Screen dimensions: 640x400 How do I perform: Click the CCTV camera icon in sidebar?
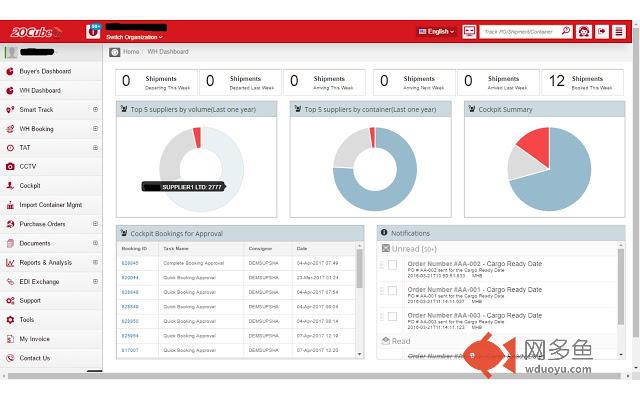tap(10, 166)
